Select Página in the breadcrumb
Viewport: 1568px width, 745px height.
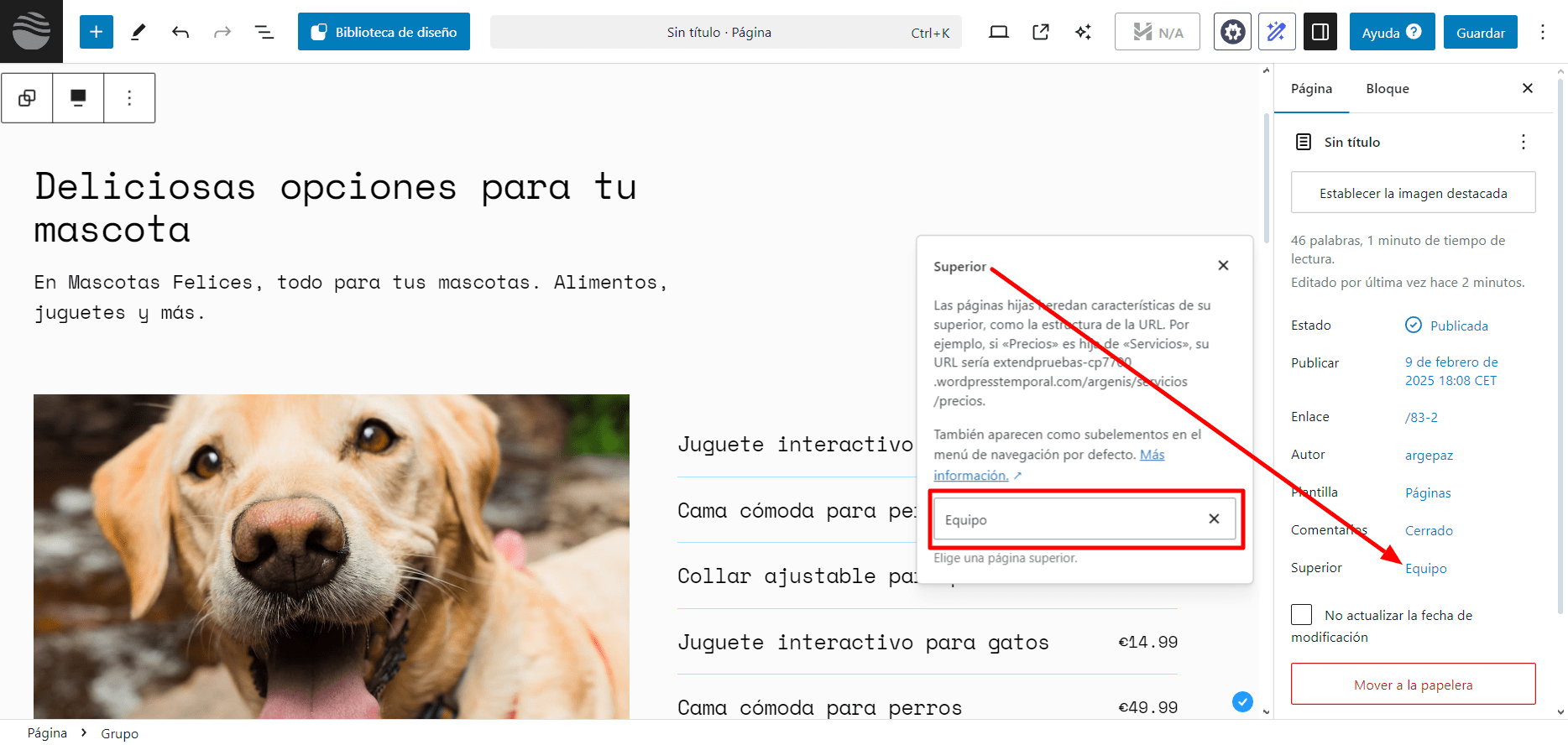point(47,732)
